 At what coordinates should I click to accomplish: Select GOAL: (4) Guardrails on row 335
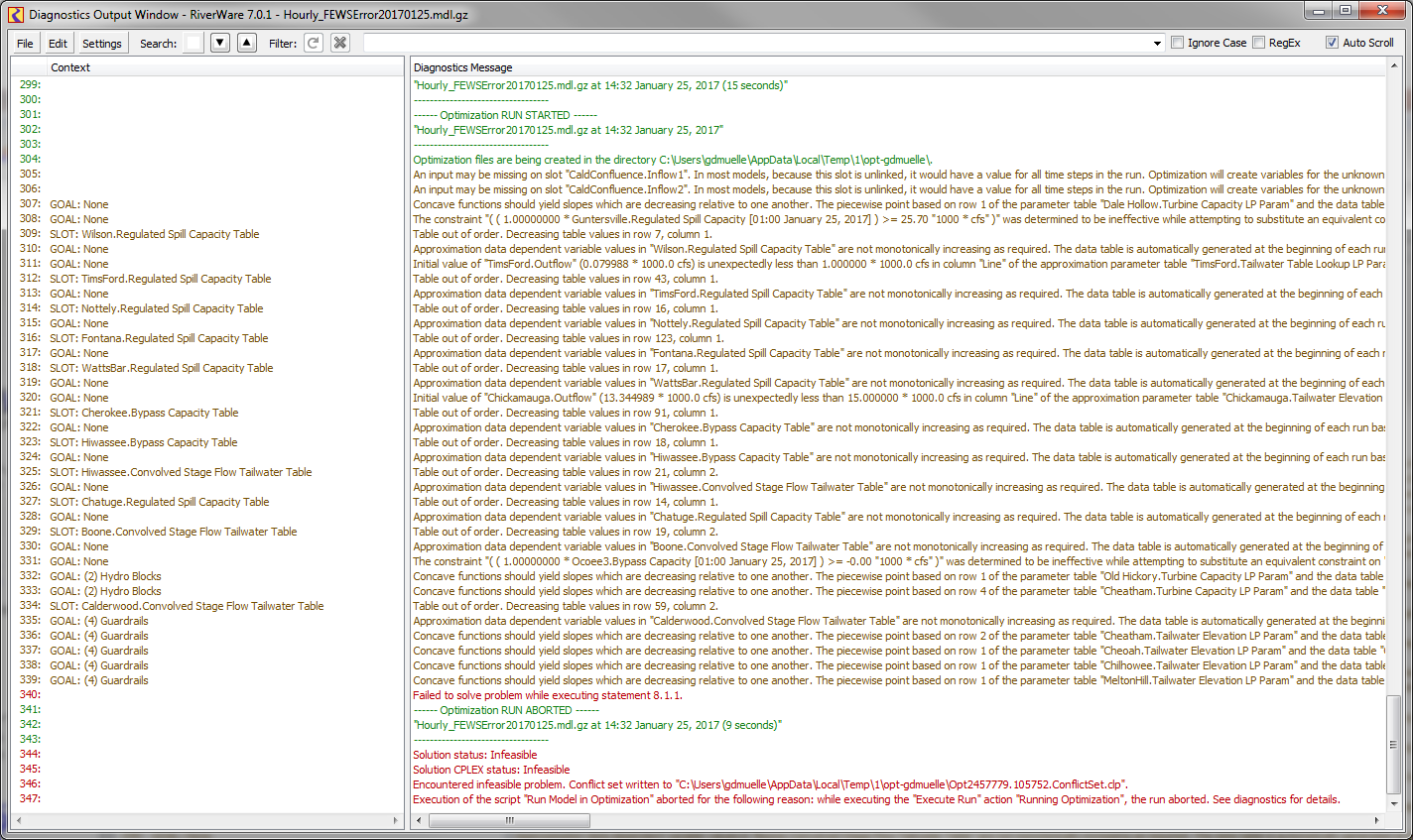tap(99, 621)
